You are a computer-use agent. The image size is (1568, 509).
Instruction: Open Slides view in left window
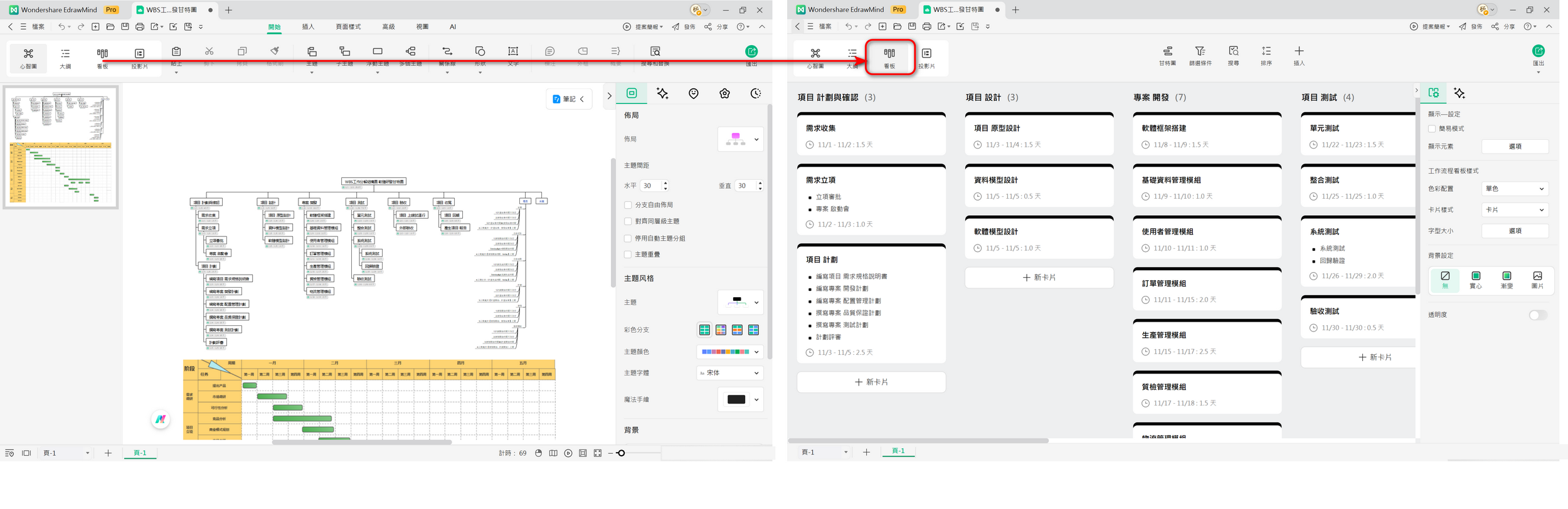click(139, 57)
